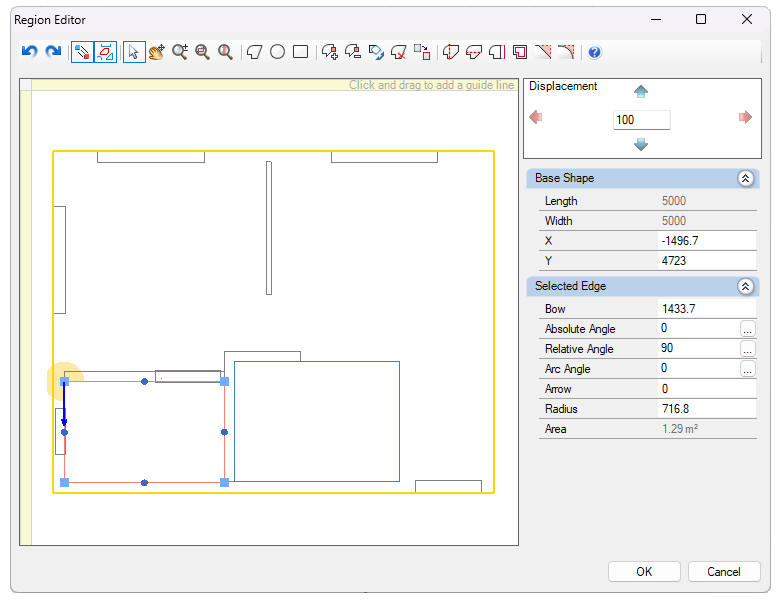Click the Width value 5000

pyautogui.click(x=674, y=220)
